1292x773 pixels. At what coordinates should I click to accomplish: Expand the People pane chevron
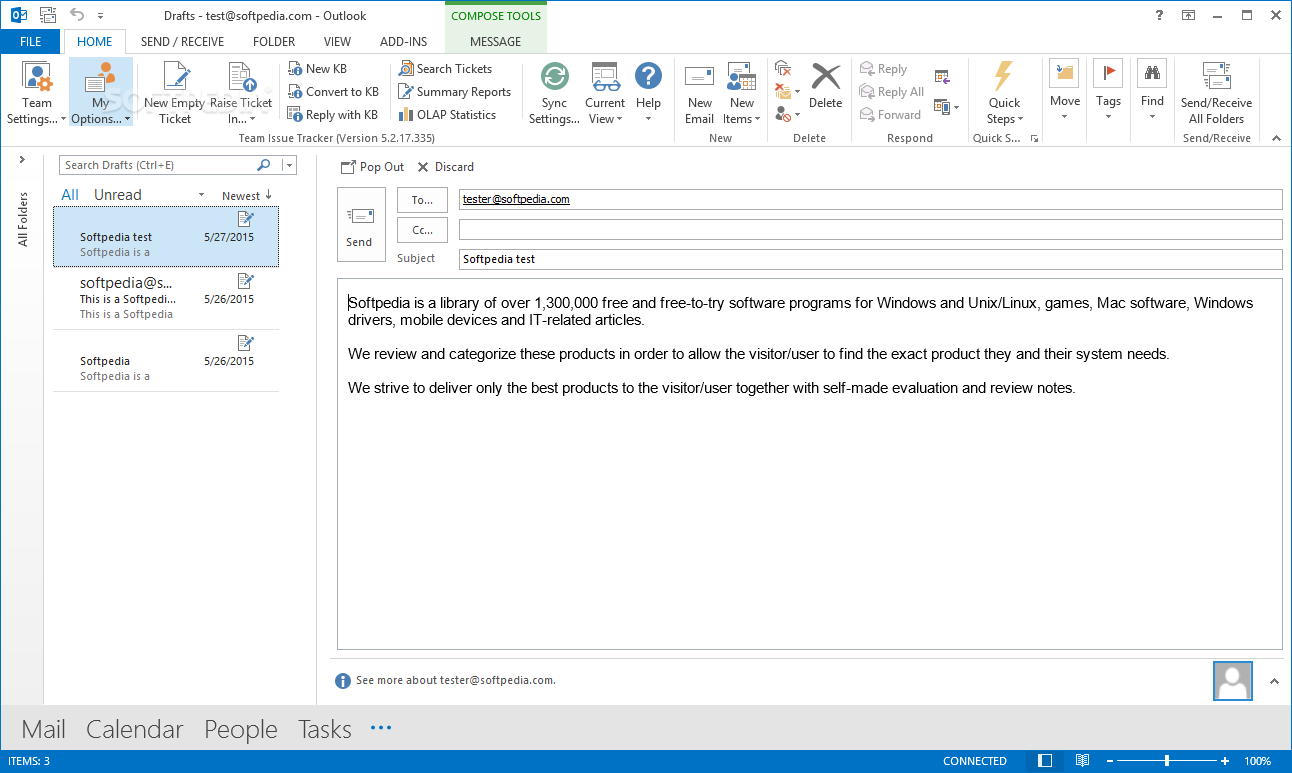click(1274, 681)
